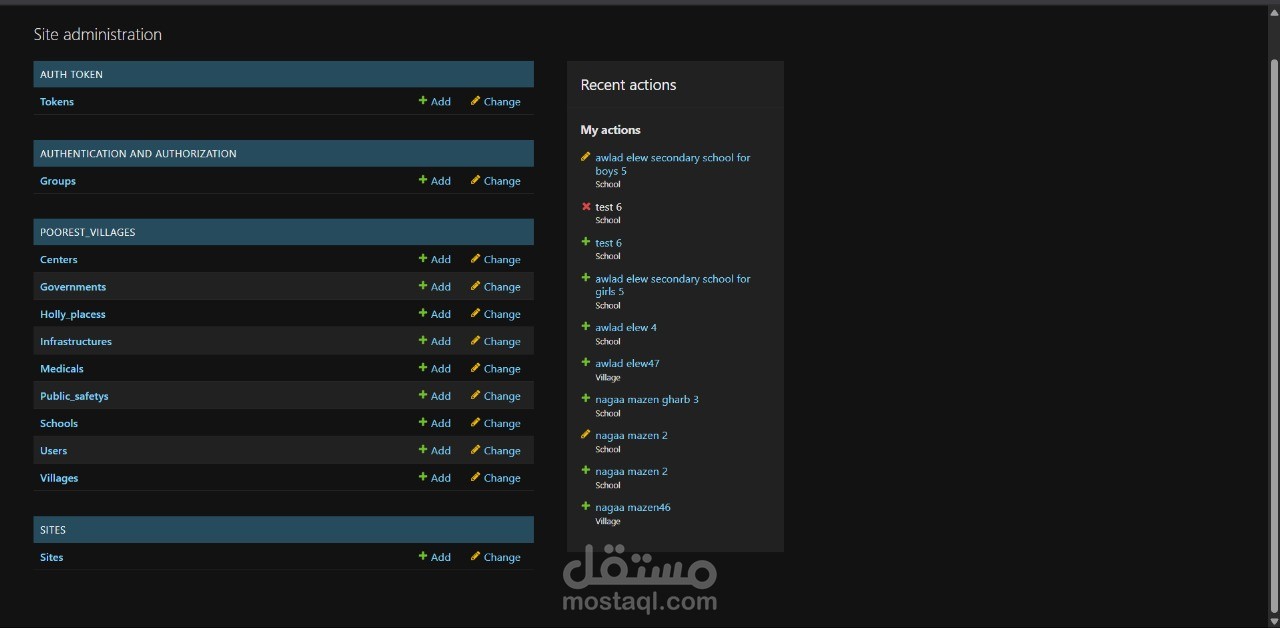Open the Governments model page
The image size is (1280, 628).
[72, 287]
